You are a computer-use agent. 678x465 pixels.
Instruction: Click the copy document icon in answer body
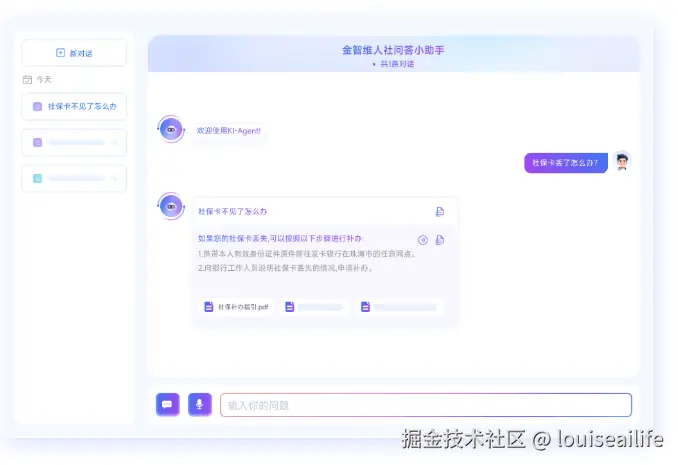440,240
